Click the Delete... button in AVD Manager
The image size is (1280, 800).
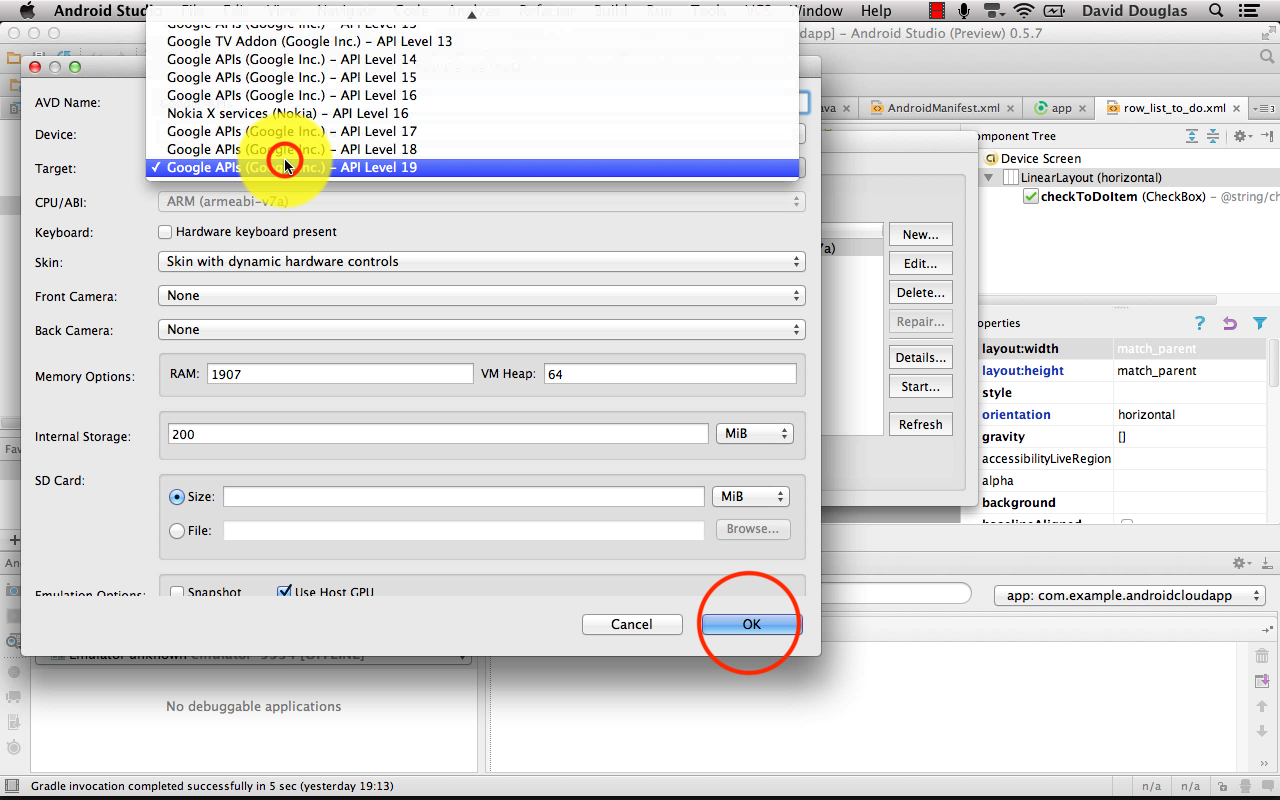920,293
